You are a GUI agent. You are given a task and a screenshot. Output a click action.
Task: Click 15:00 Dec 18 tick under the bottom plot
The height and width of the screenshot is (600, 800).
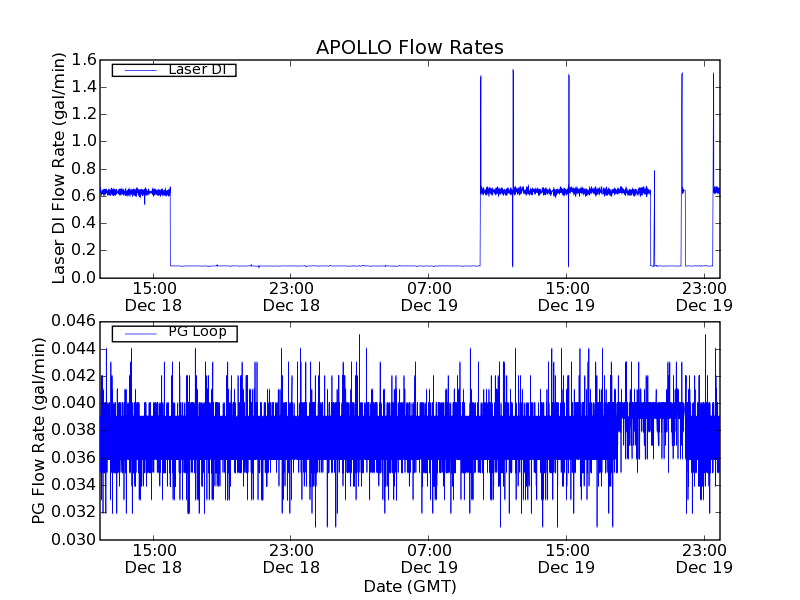tap(153, 557)
